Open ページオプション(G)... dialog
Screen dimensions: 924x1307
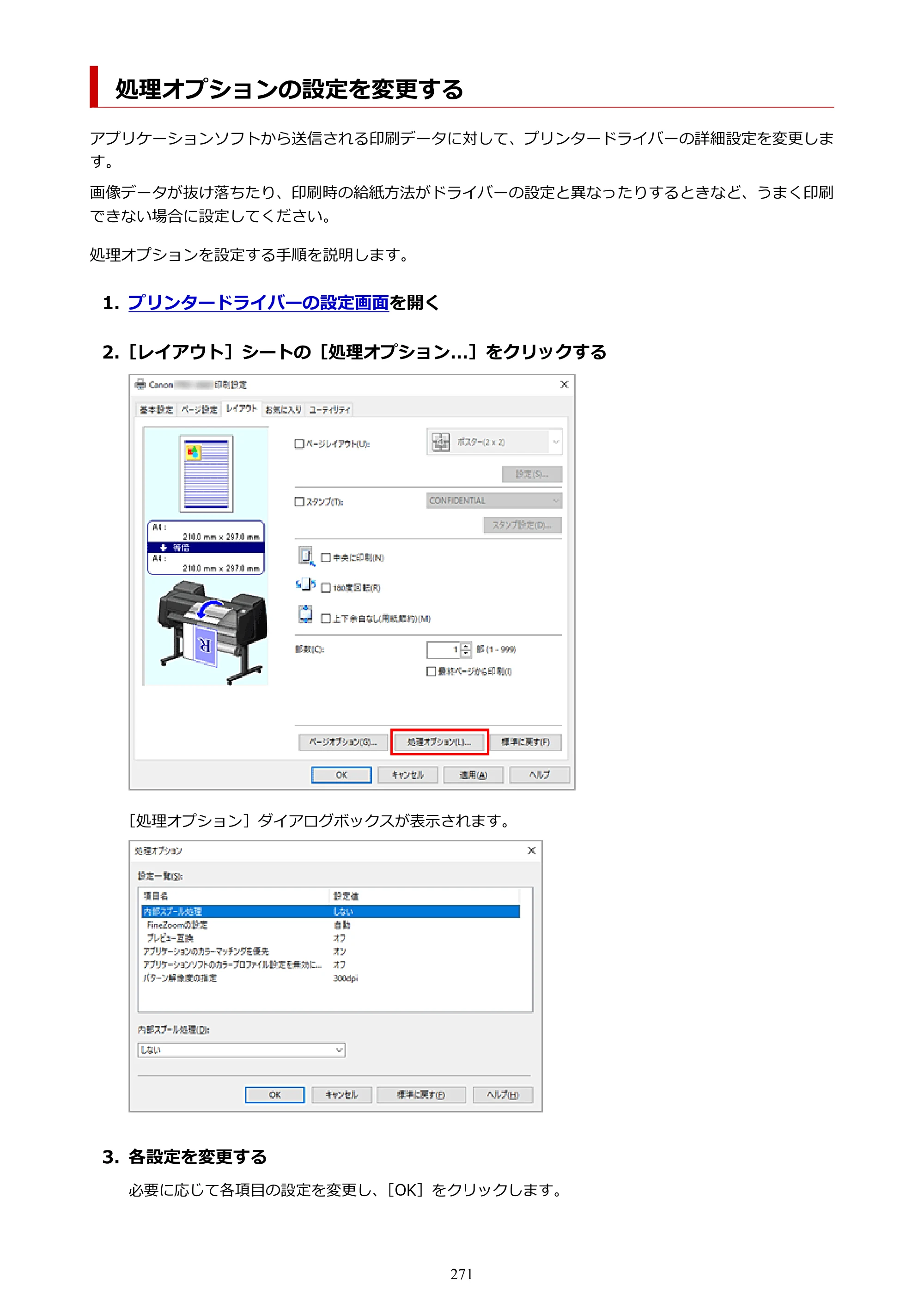[343, 742]
